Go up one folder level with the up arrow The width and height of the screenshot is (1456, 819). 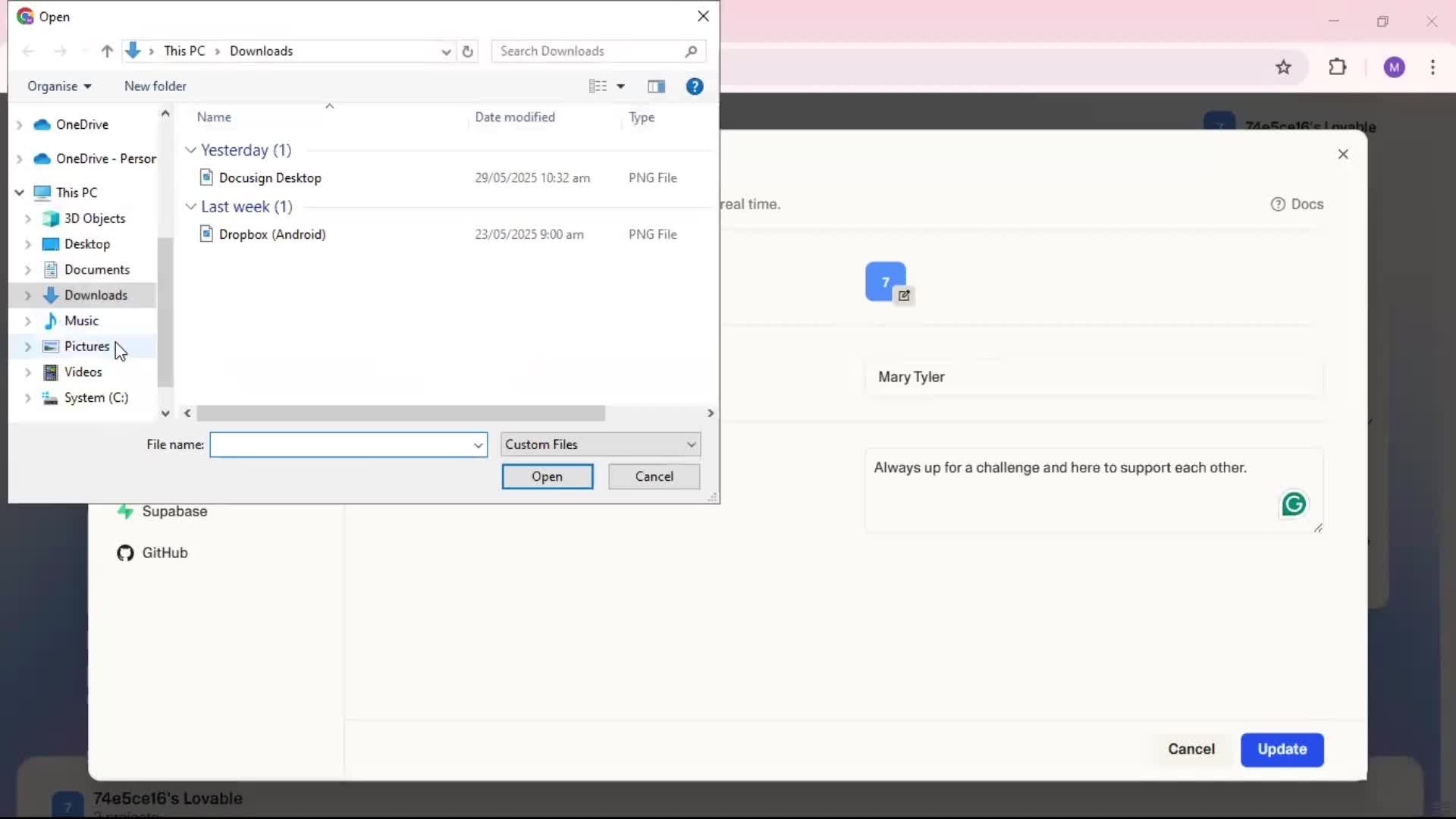click(x=107, y=51)
